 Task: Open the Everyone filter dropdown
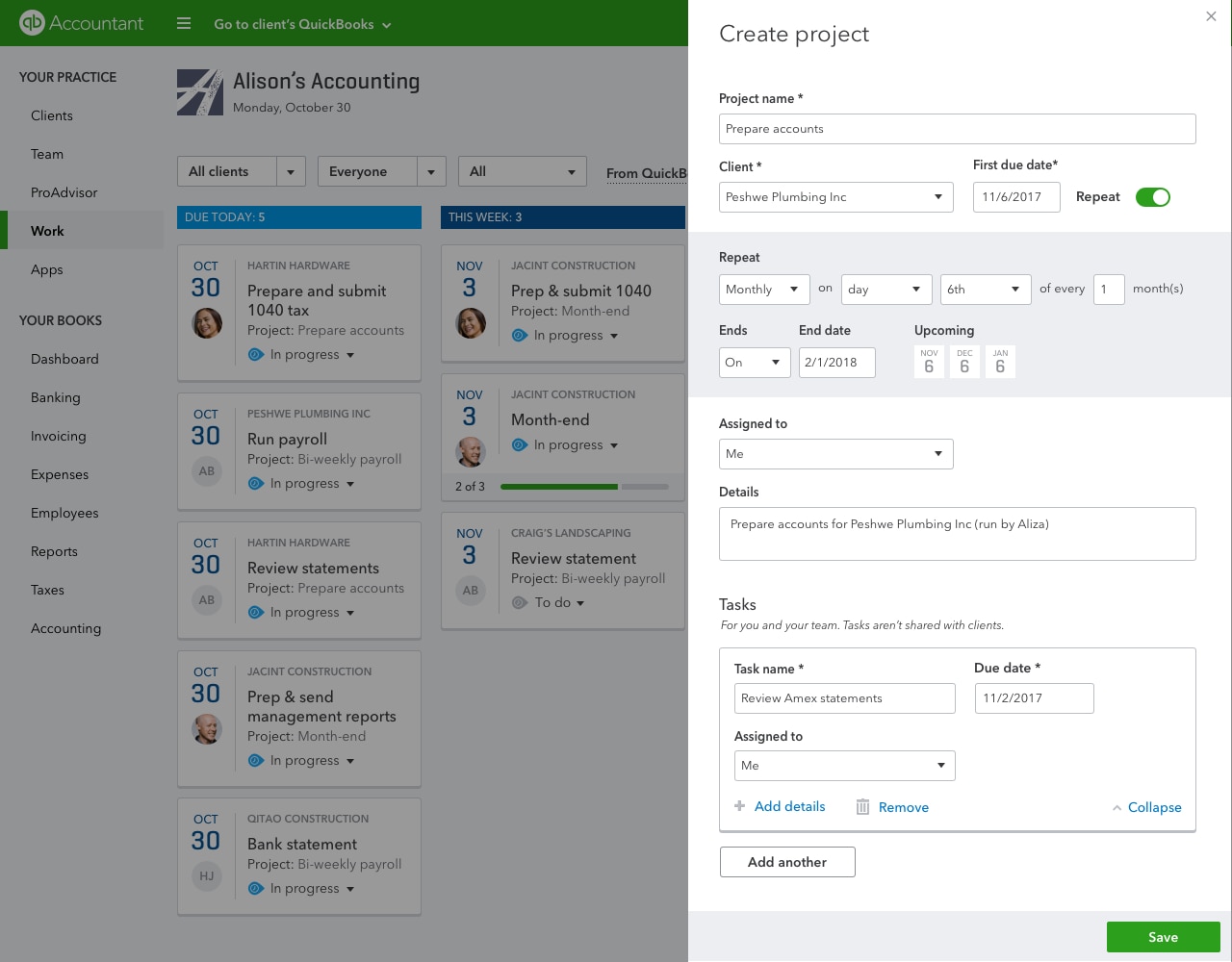point(382,172)
